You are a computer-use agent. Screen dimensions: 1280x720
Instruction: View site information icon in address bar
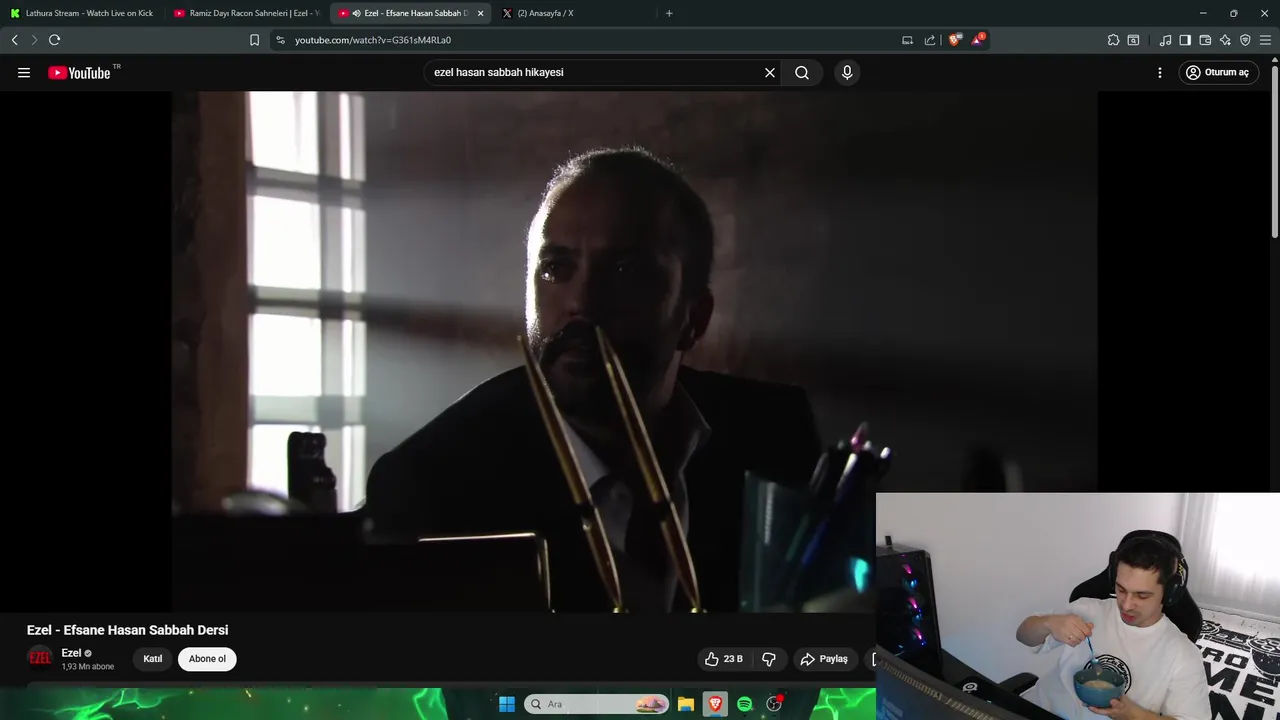coord(281,40)
